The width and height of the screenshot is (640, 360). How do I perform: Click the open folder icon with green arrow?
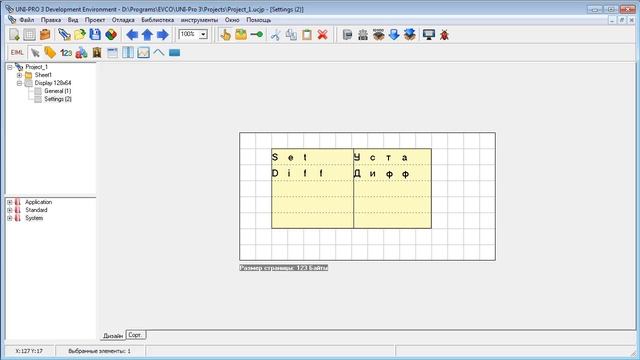pos(80,35)
